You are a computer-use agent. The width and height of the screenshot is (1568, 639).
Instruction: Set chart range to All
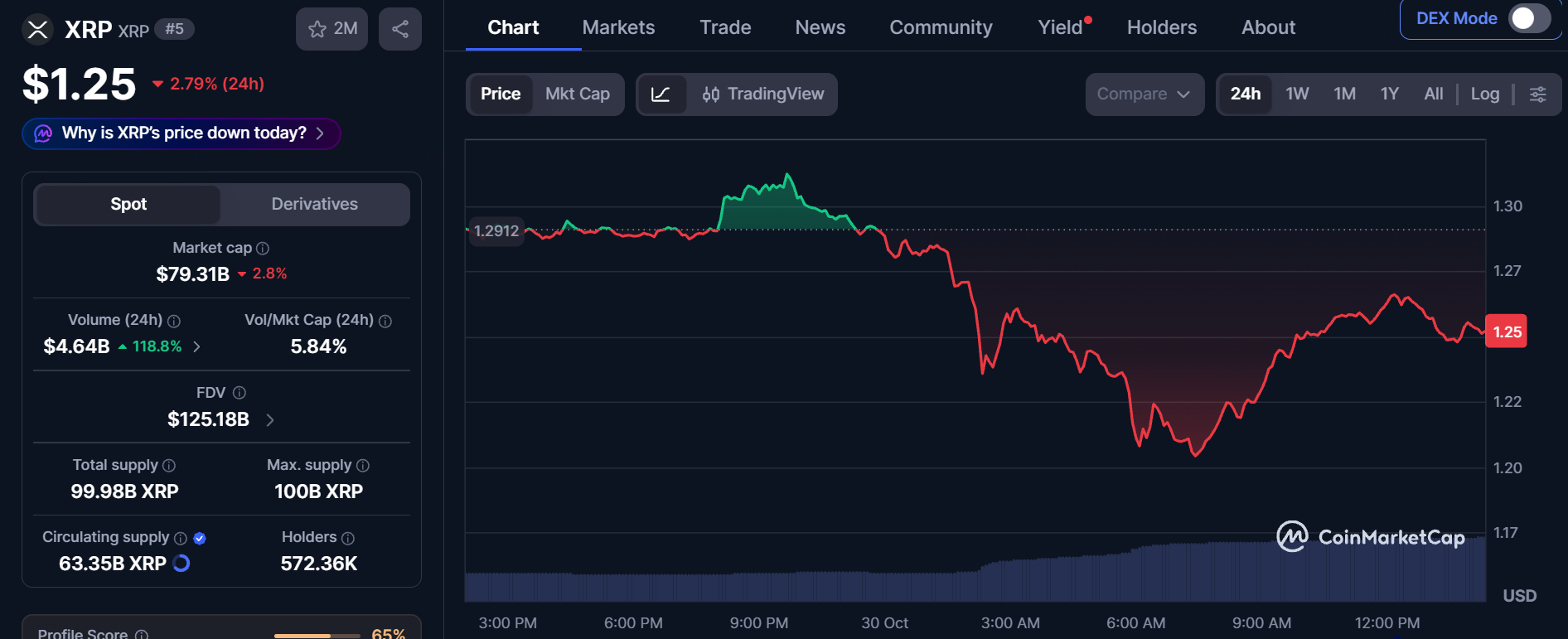click(1434, 94)
